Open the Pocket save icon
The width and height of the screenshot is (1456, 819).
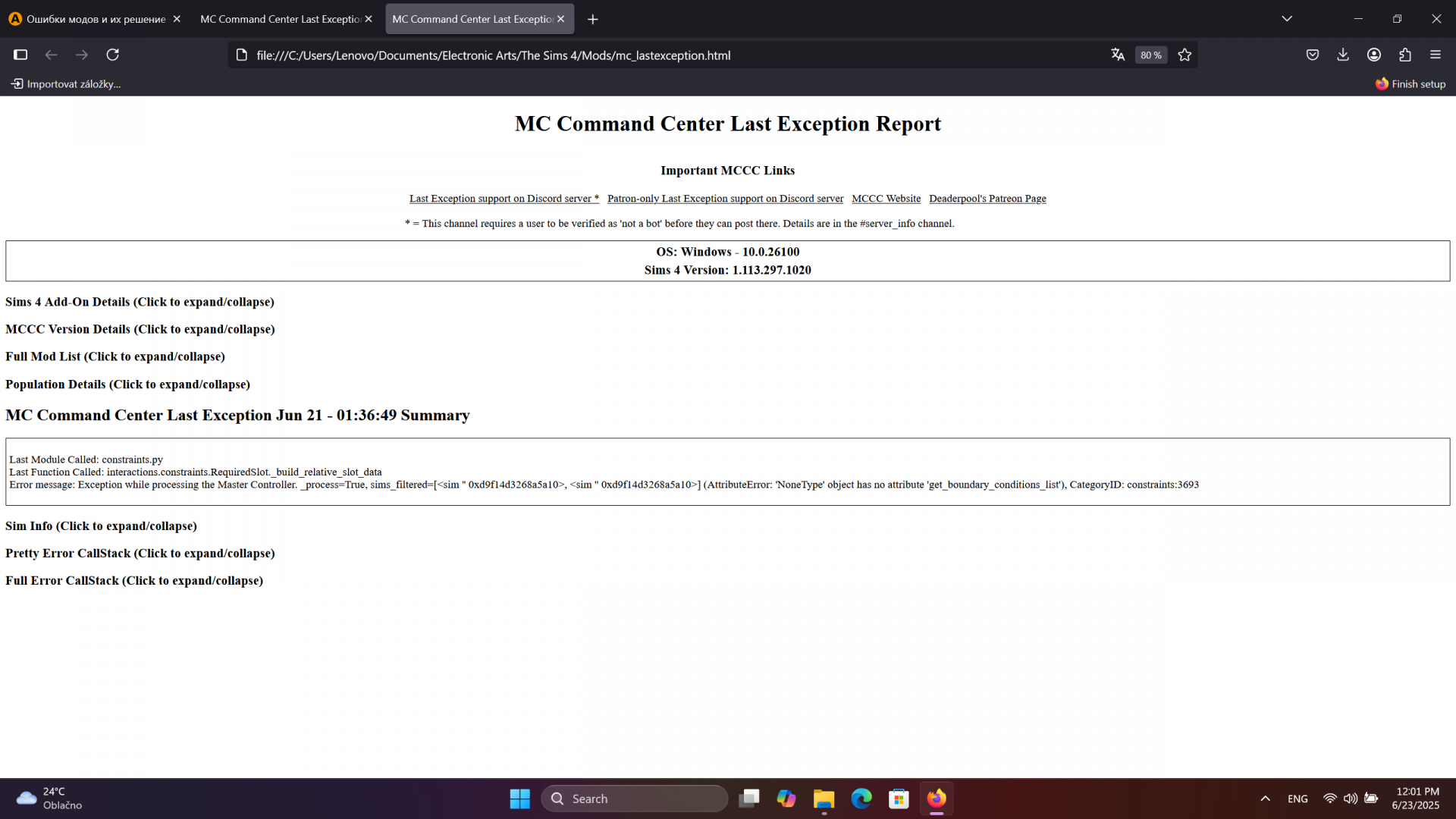pyautogui.click(x=1313, y=55)
